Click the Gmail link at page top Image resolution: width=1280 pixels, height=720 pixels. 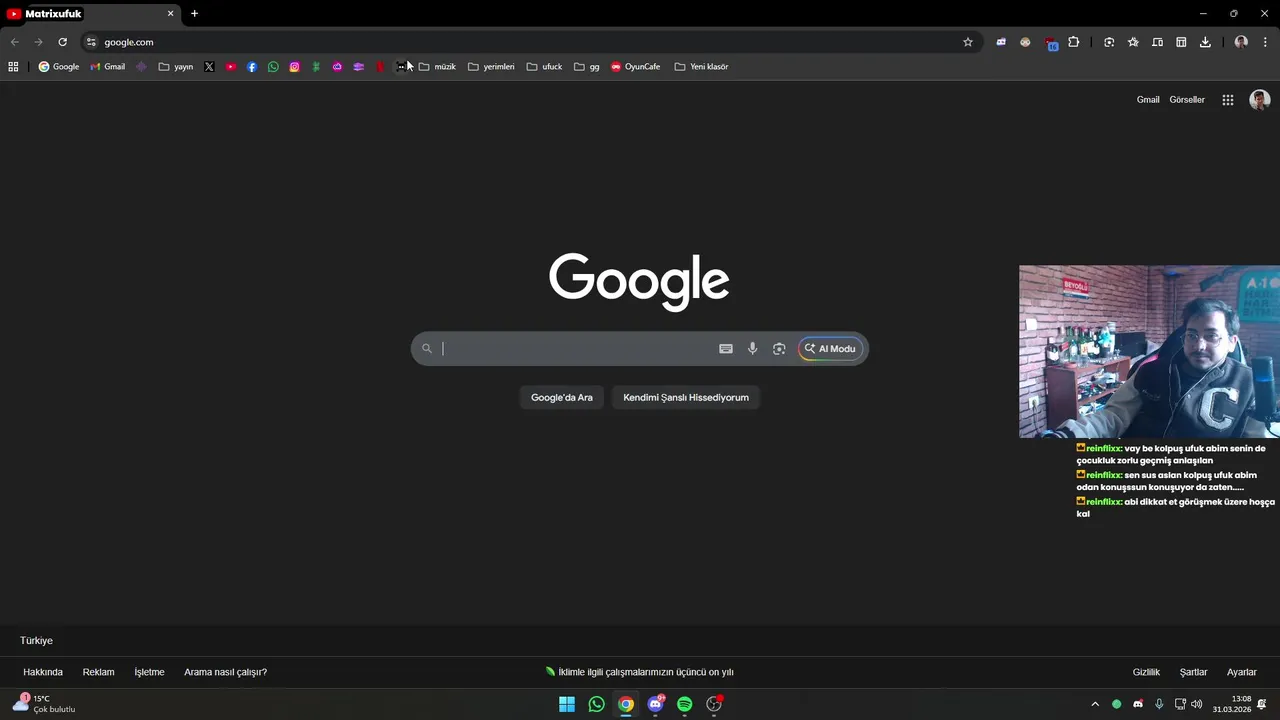click(1148, 100)
